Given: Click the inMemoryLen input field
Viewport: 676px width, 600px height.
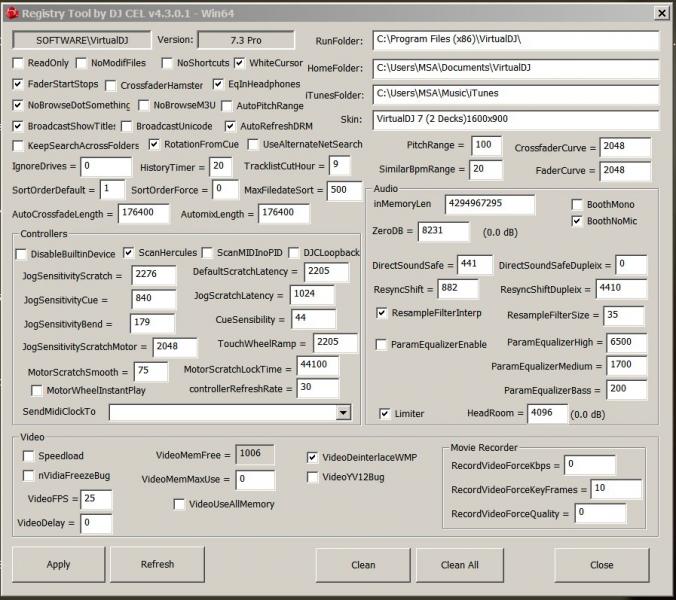Looking at the screenshot, I should pos(490,204).
